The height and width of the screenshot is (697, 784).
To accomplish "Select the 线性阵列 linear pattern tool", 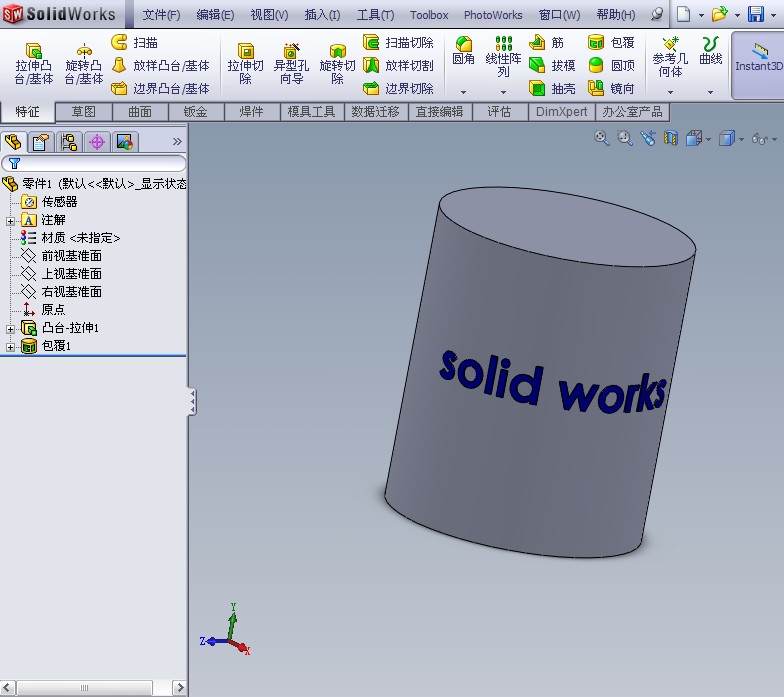I will [x=503, y=56].
